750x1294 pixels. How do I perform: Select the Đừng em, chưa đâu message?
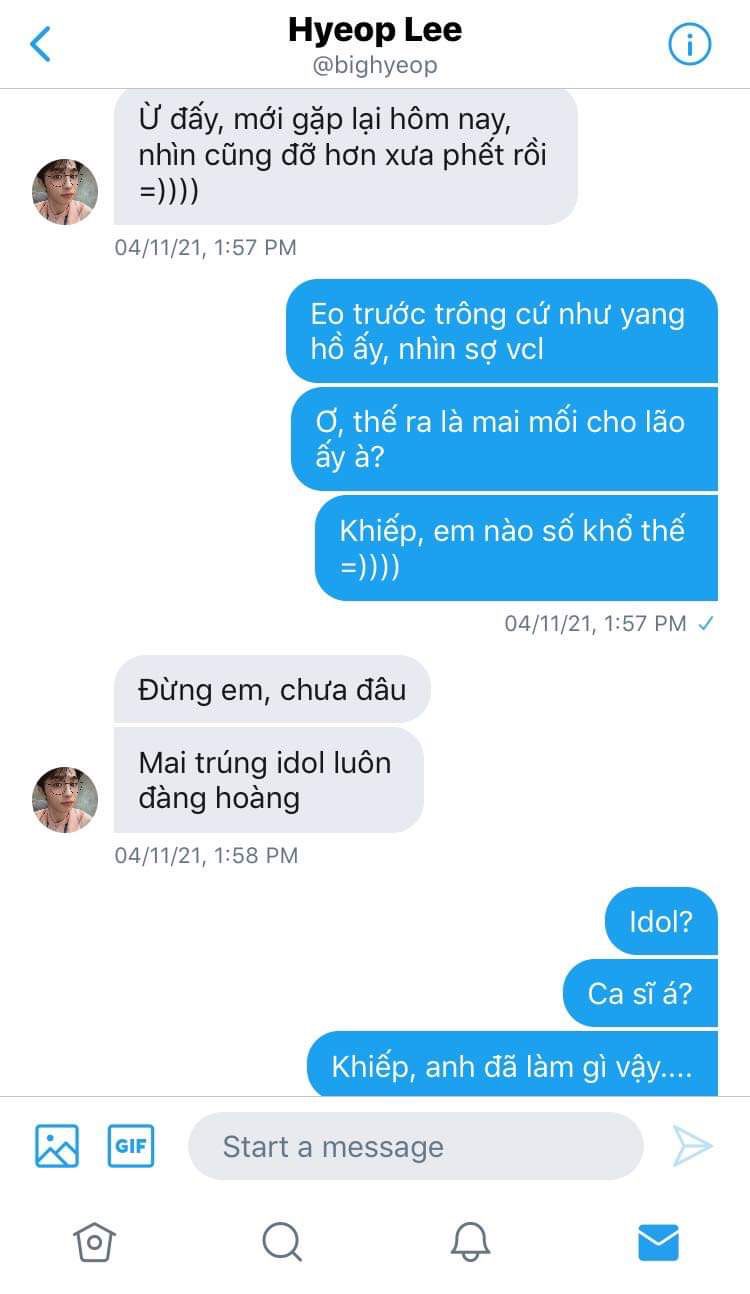pos(272,689)
